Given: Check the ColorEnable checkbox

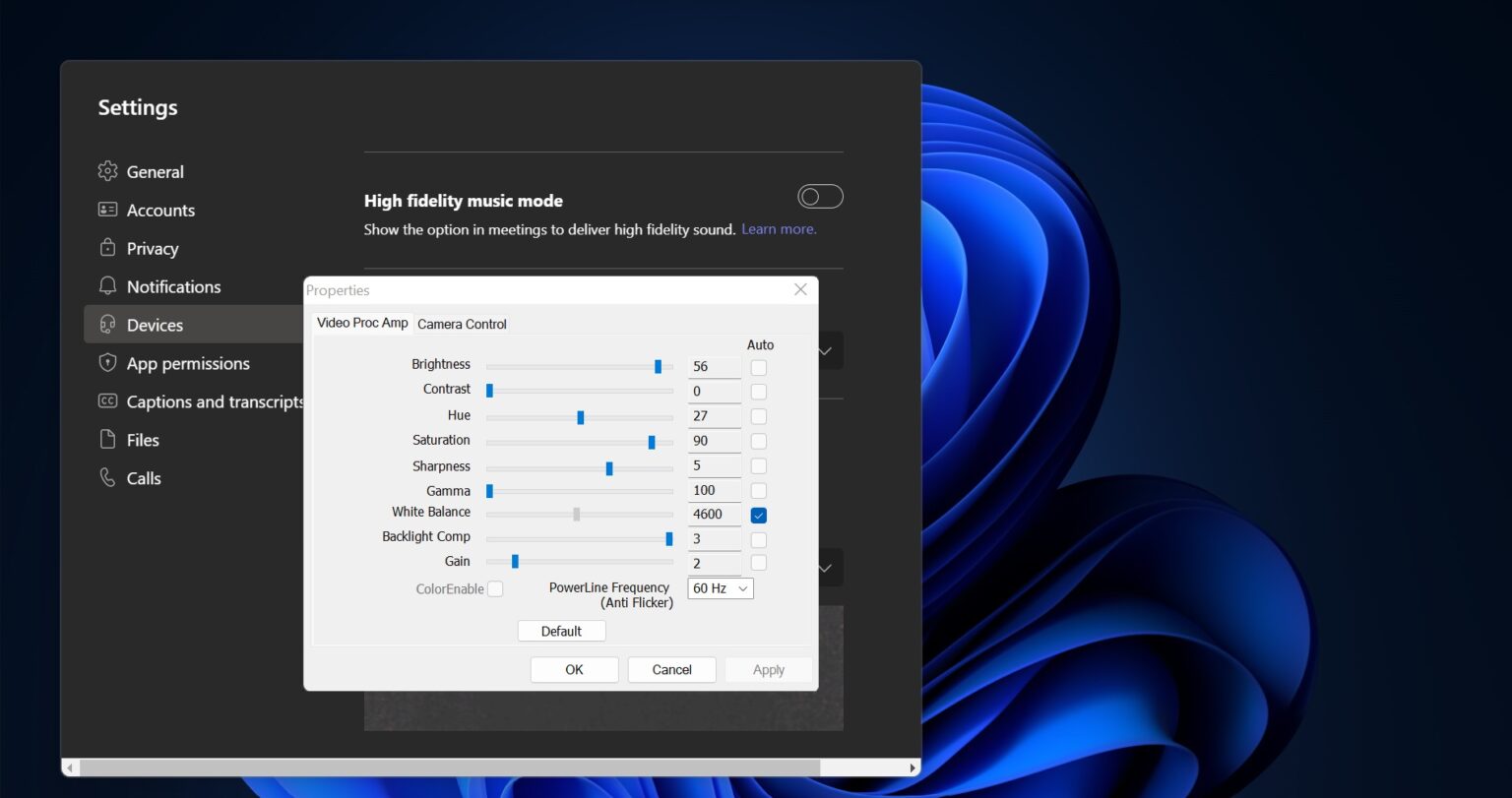Looking at the screenshot, I should [x=495, y=589].
